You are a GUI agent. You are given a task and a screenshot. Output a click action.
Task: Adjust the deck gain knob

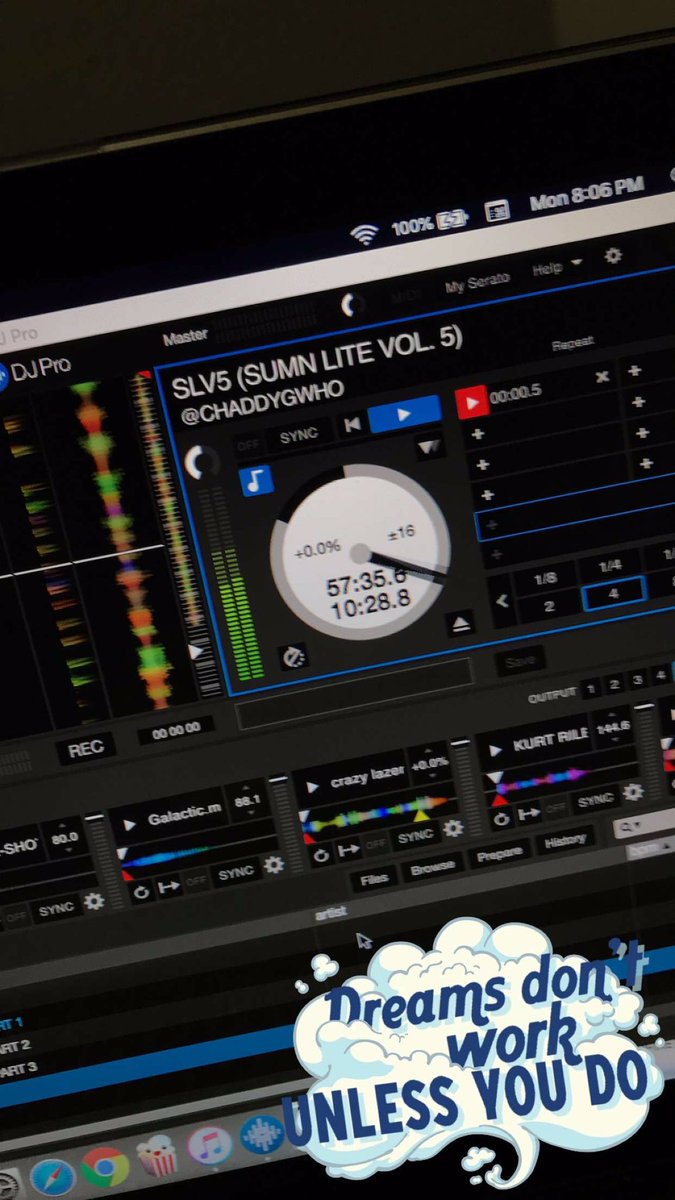click(203, 461)
